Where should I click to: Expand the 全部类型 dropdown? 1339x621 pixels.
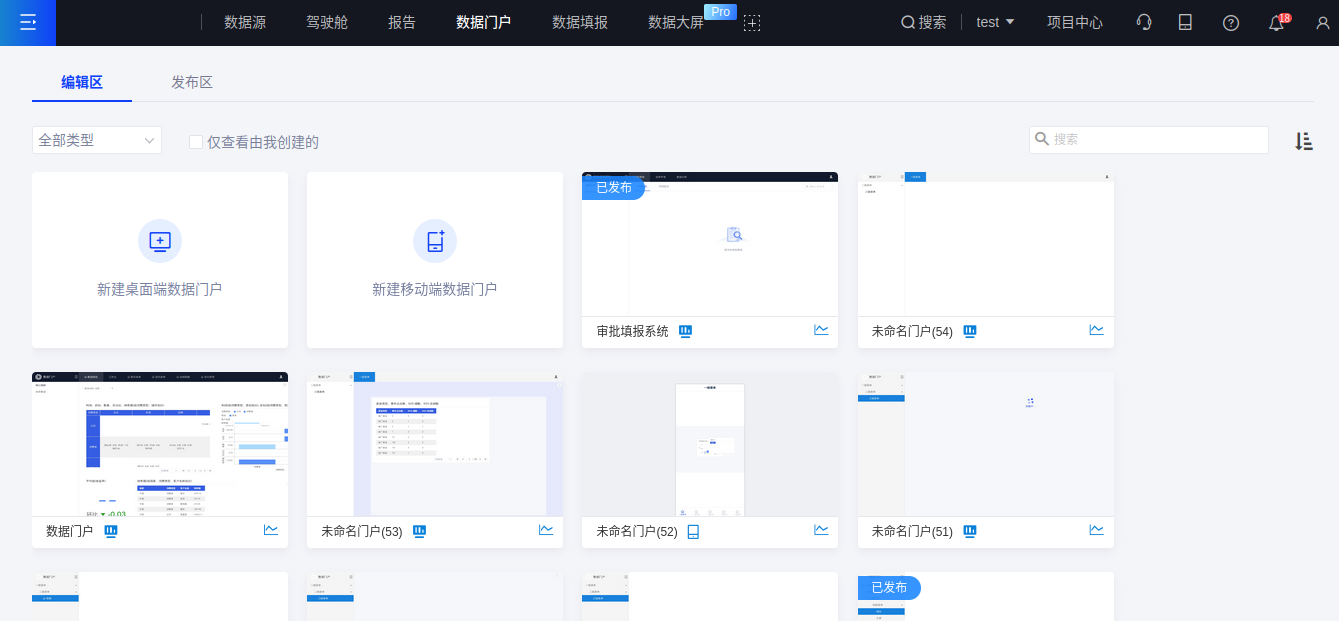point(96,140)
